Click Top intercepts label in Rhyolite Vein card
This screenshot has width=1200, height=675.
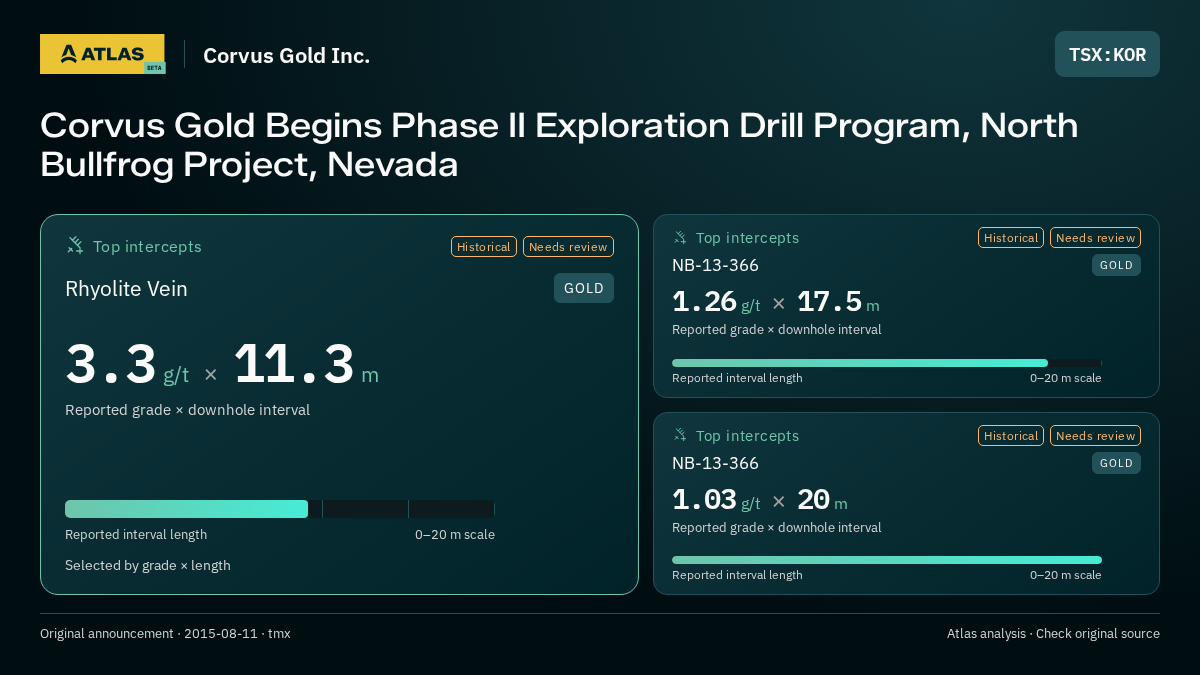[x=147, y=246]
